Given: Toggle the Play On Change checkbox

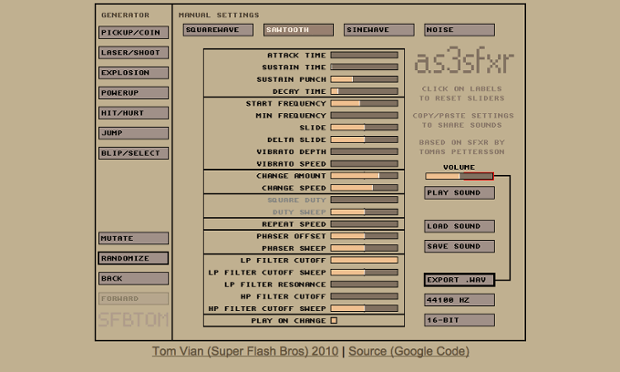Looking at the screenshot, I should 334,321.
